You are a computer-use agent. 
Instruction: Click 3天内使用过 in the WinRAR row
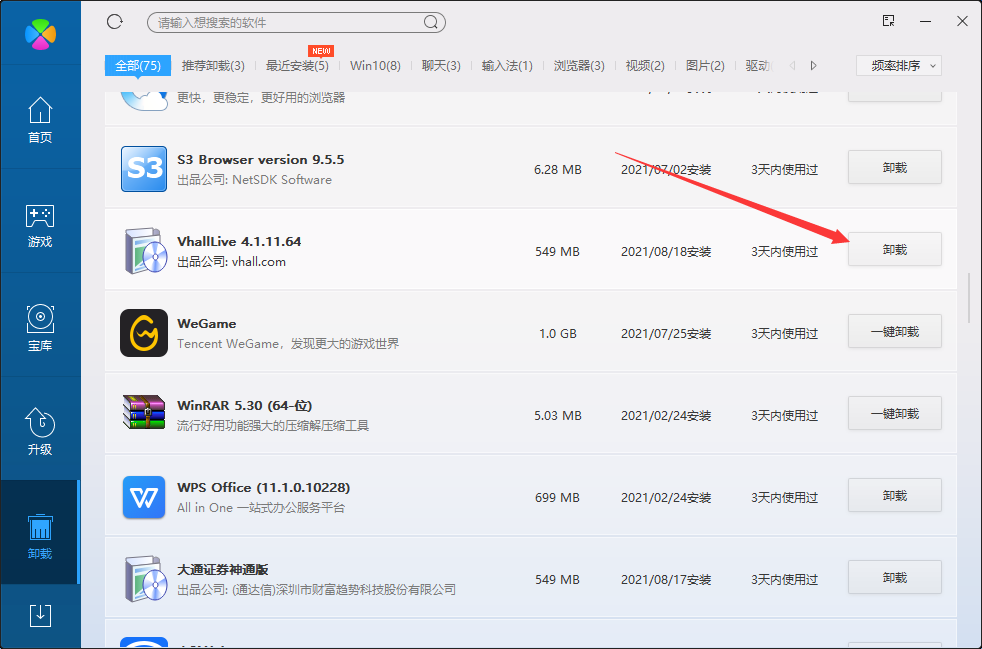click(x=785, y=416)
